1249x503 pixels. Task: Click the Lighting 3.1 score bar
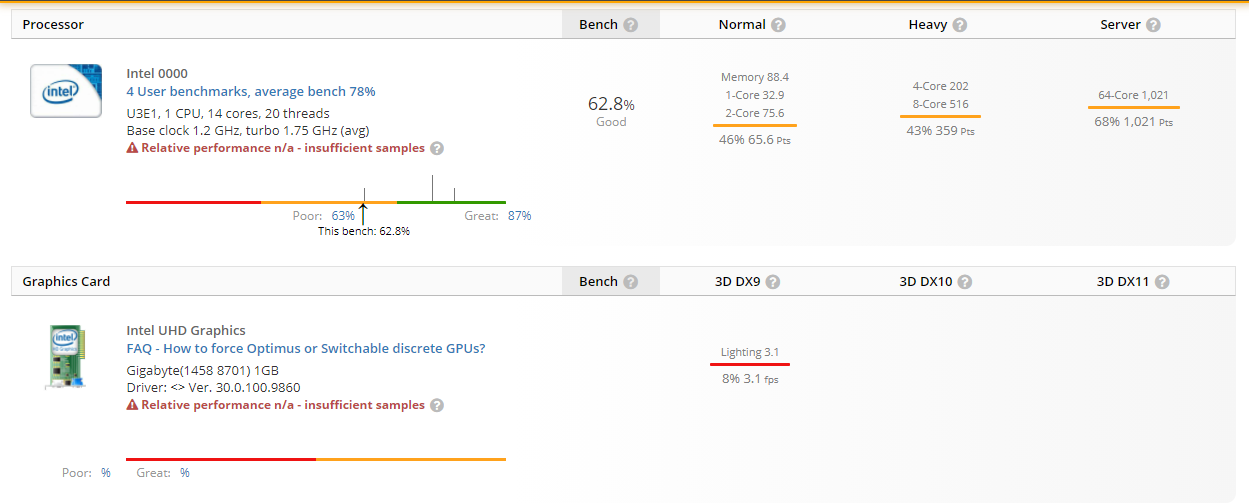(750, 364)
